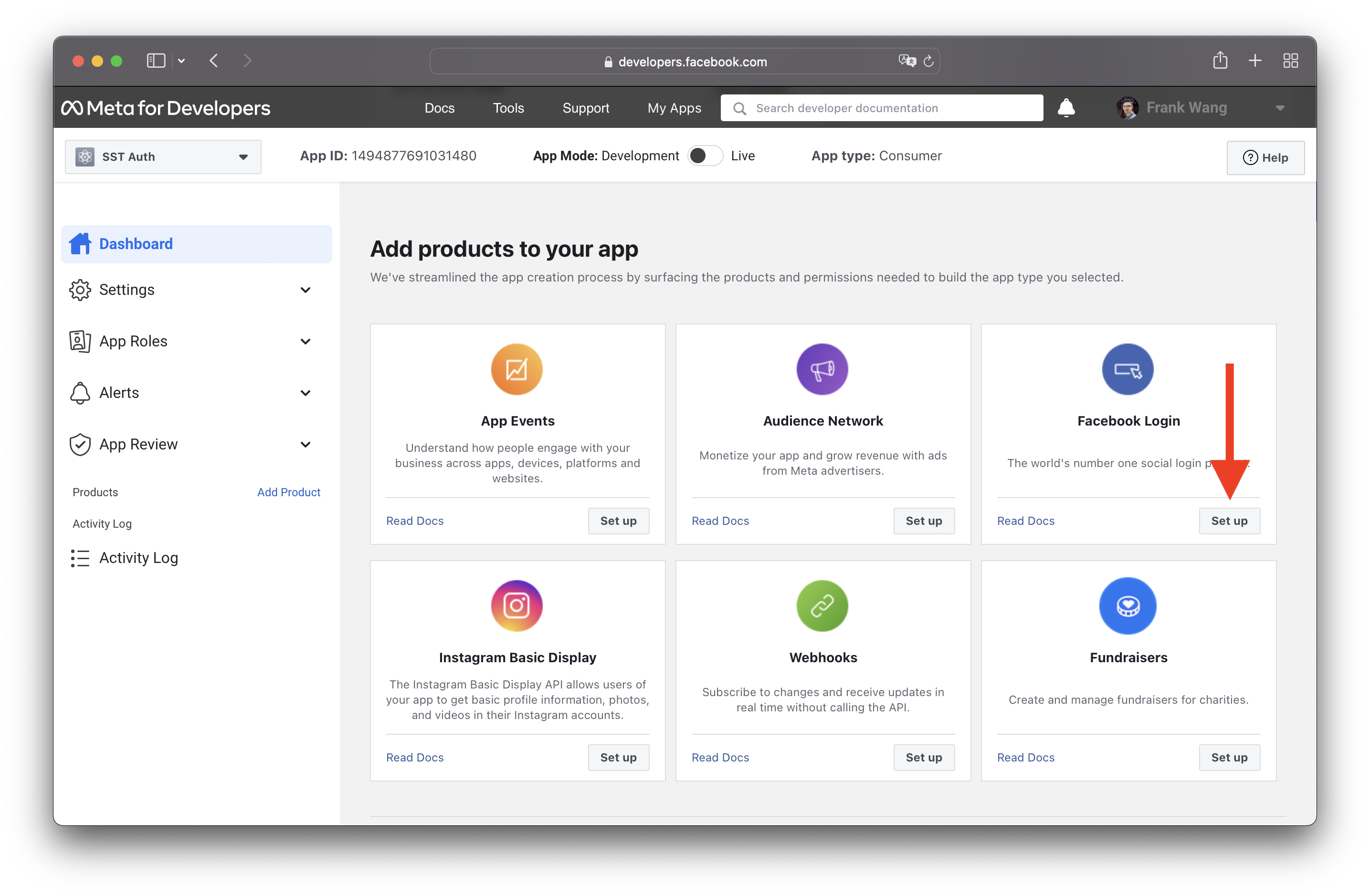Click the Audience Network megaphone icon

(x=822, y=369)
